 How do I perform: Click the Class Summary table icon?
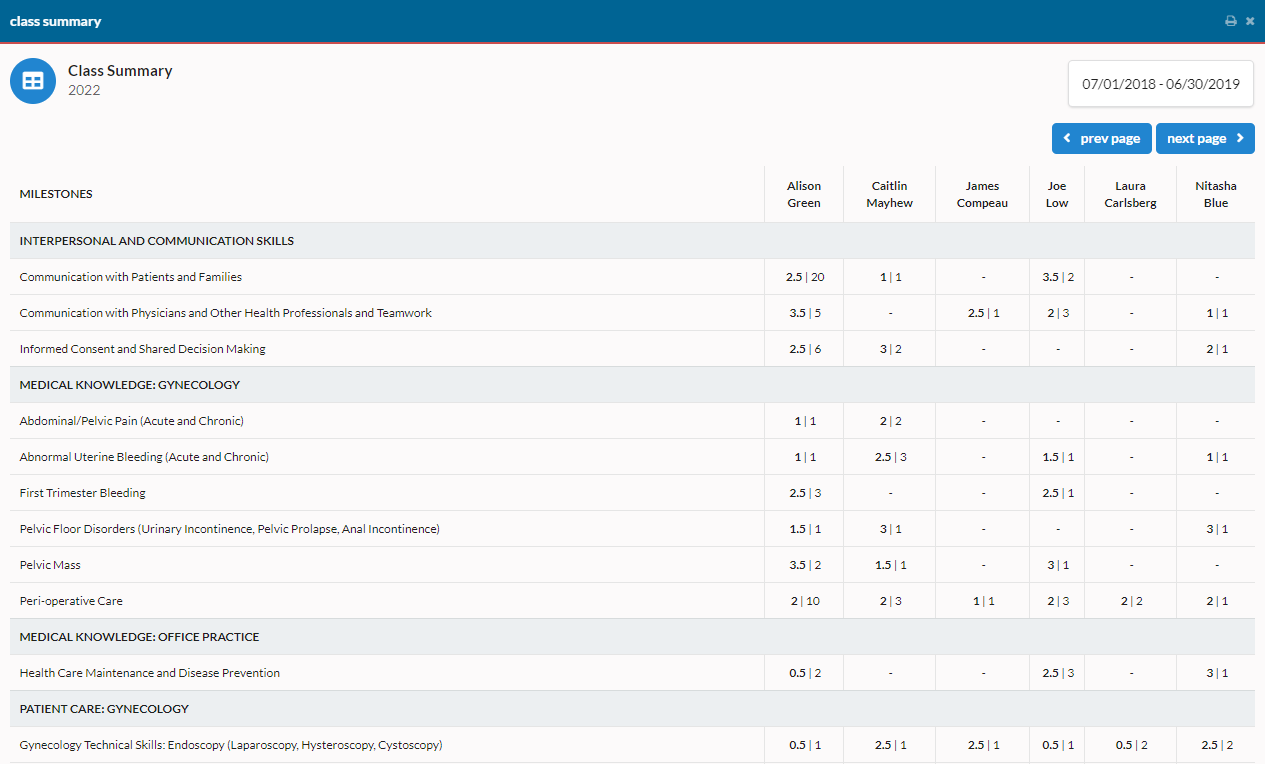[x=33, y=81]
